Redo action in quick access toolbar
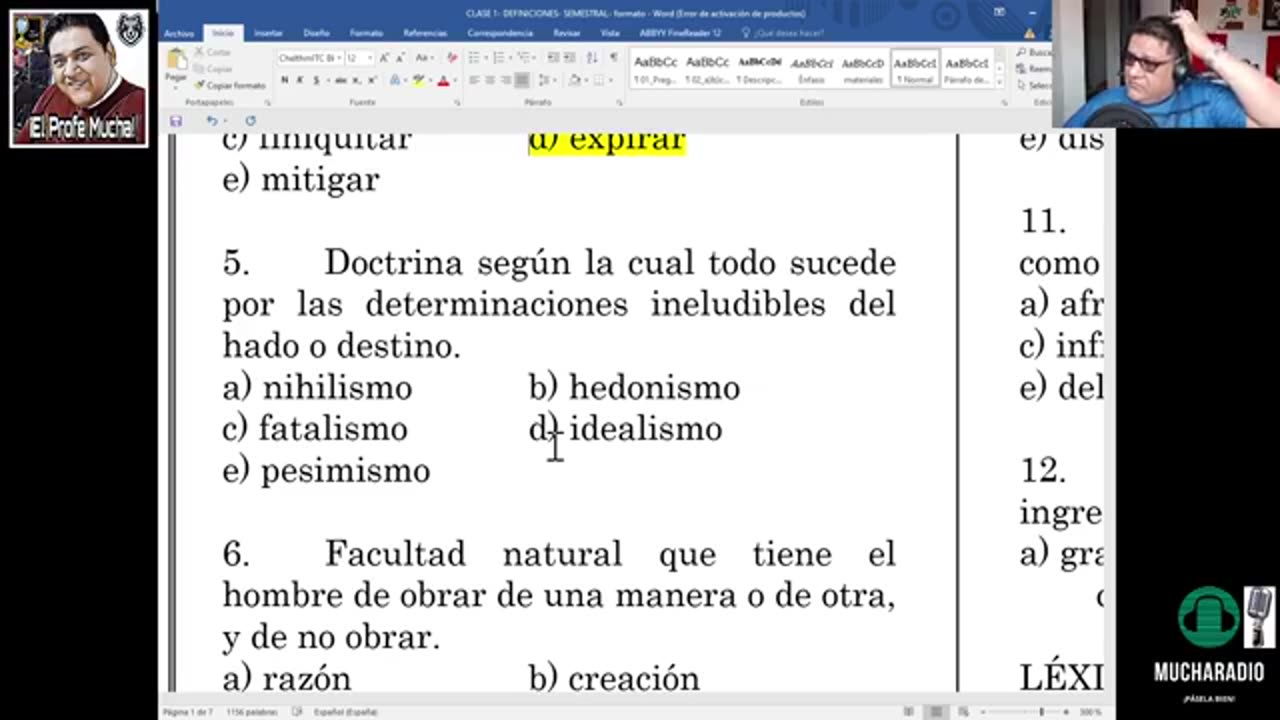 click(x=251, y=121)
